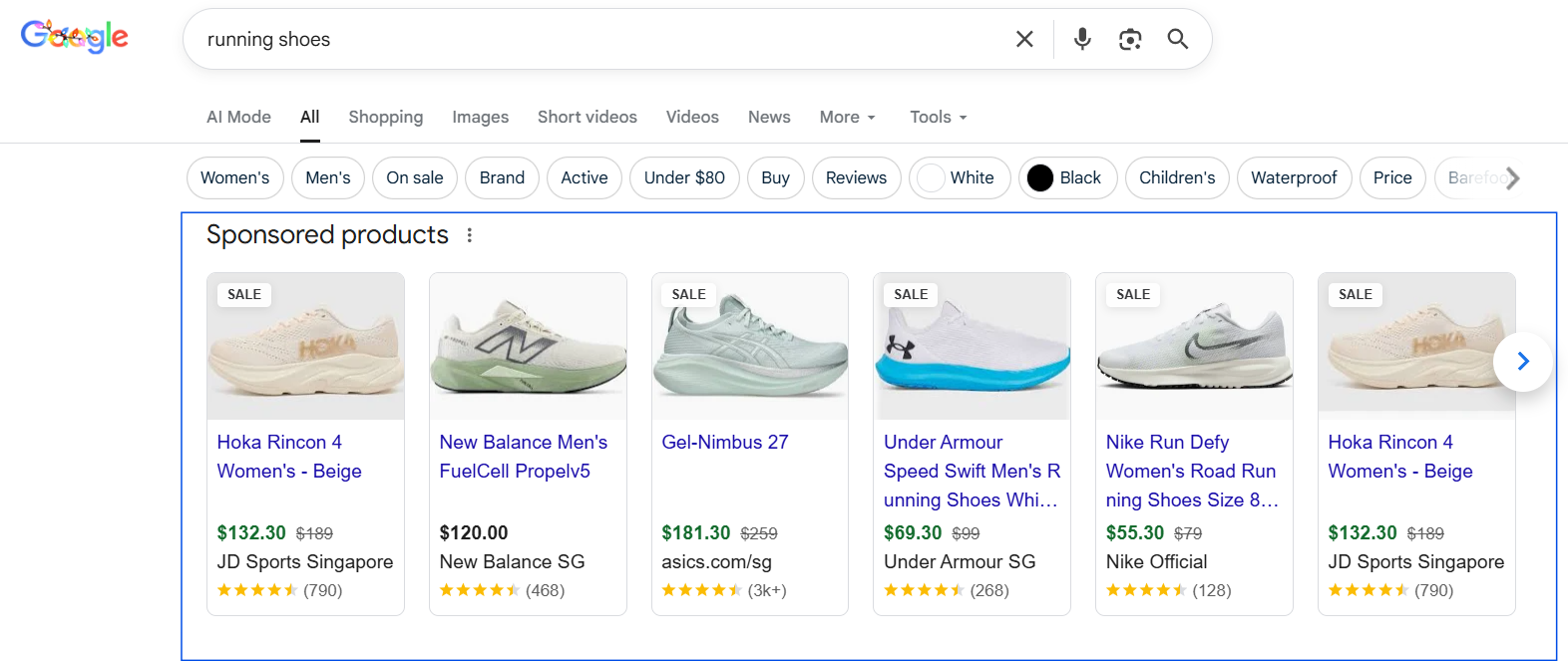This screenshot has height=661, width=1568.
Task: Click the star rating with (468) reviews
Action: (x=502, y=590)
